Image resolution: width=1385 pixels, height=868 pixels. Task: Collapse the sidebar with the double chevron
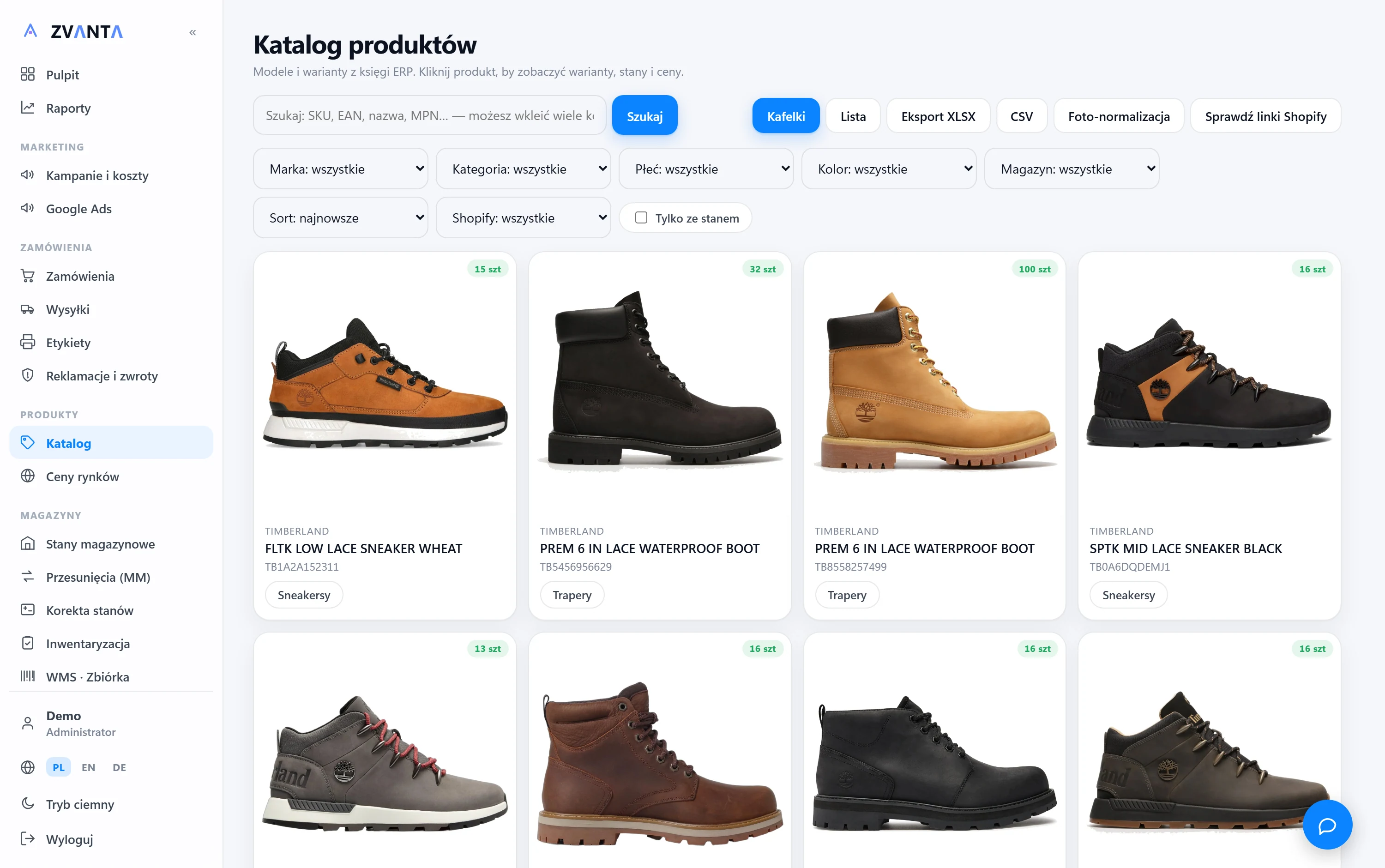(193, 32)
